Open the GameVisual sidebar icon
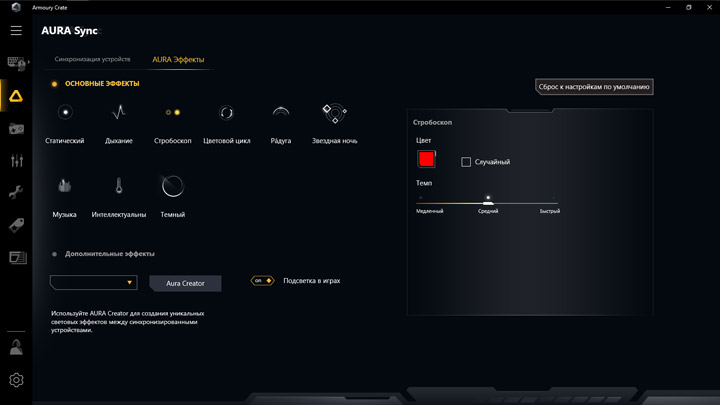Screen dimensions: 720x405 pos(17,129)
